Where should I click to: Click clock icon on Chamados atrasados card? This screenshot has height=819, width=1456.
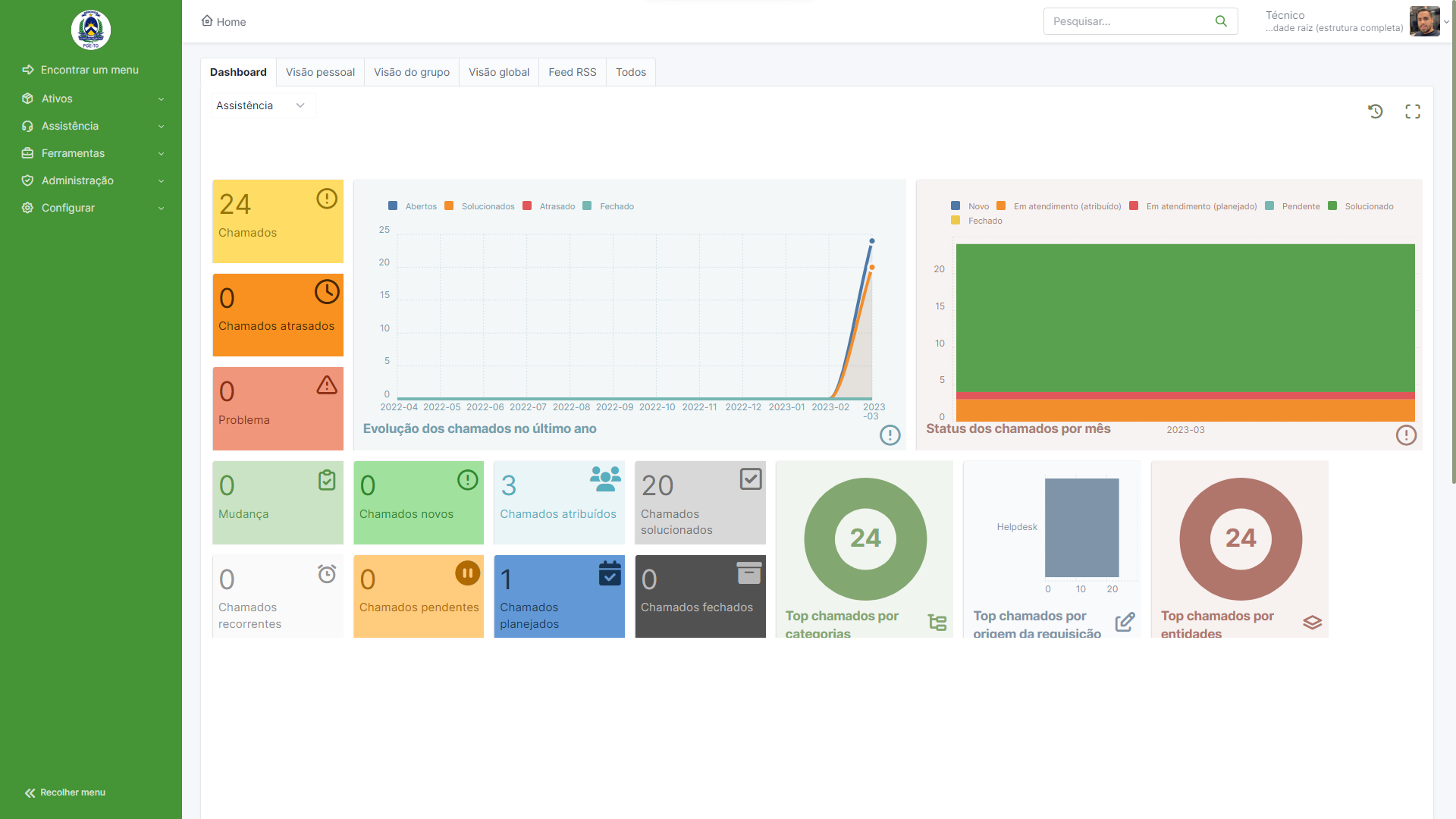coord(327,292)
